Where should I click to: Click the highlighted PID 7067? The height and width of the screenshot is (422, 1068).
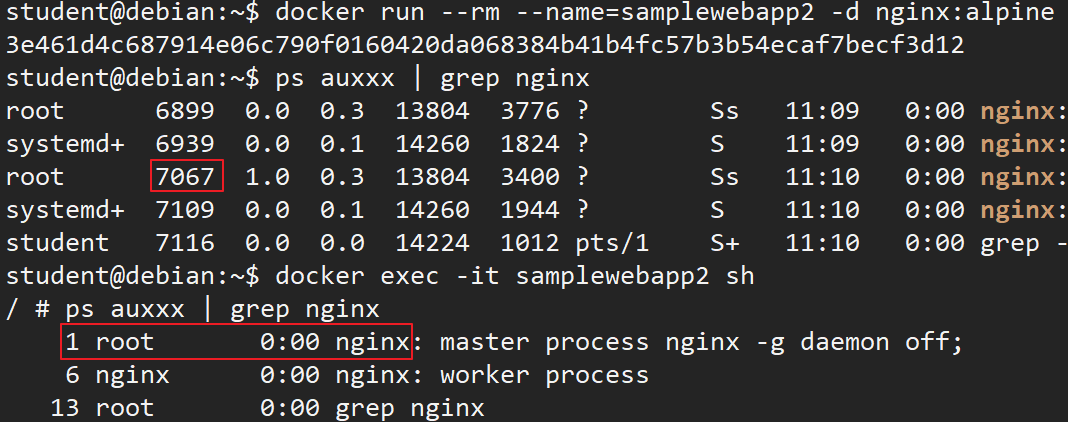(186, 177)
